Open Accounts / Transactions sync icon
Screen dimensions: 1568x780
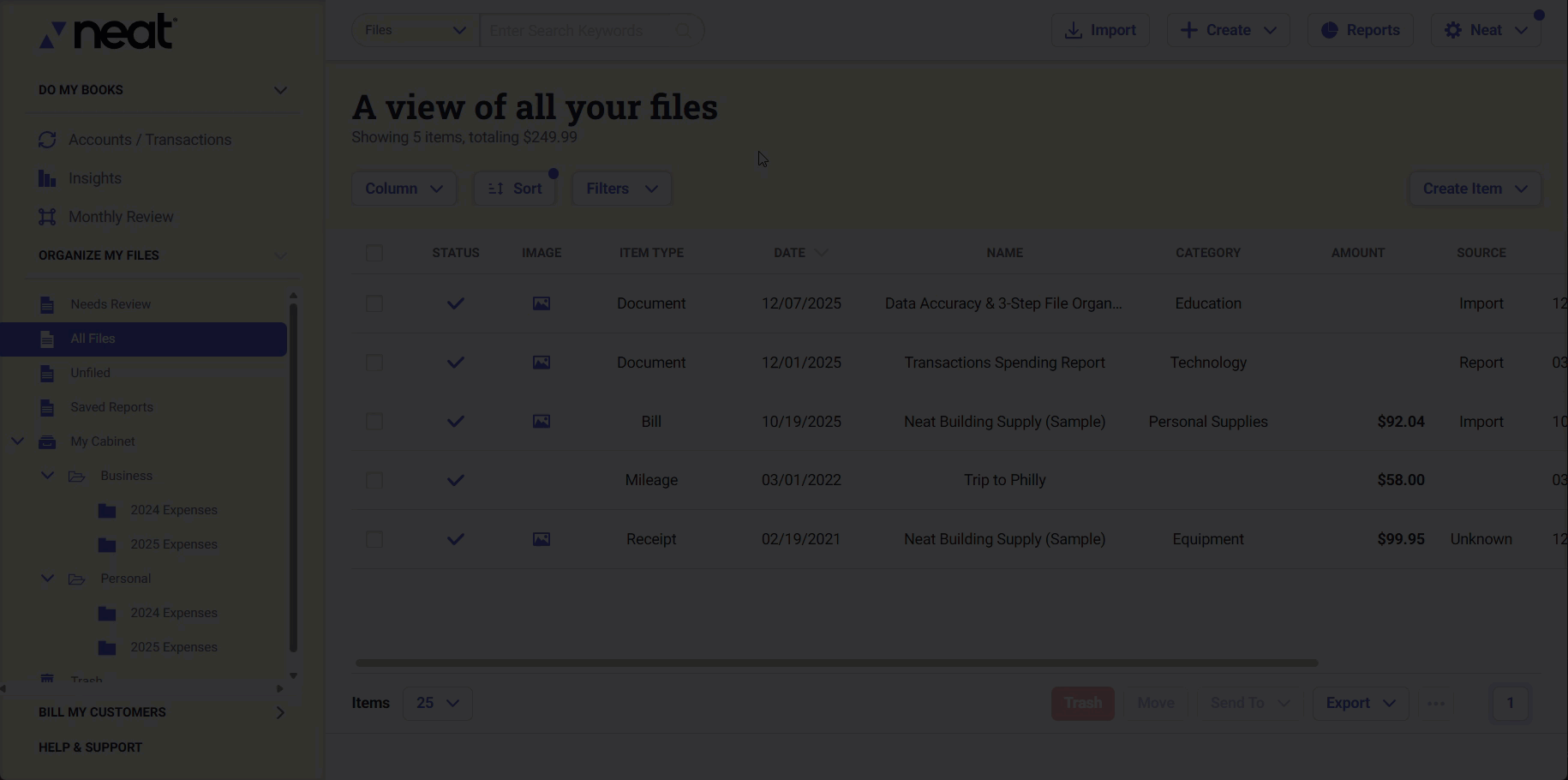tap(47, 140)
